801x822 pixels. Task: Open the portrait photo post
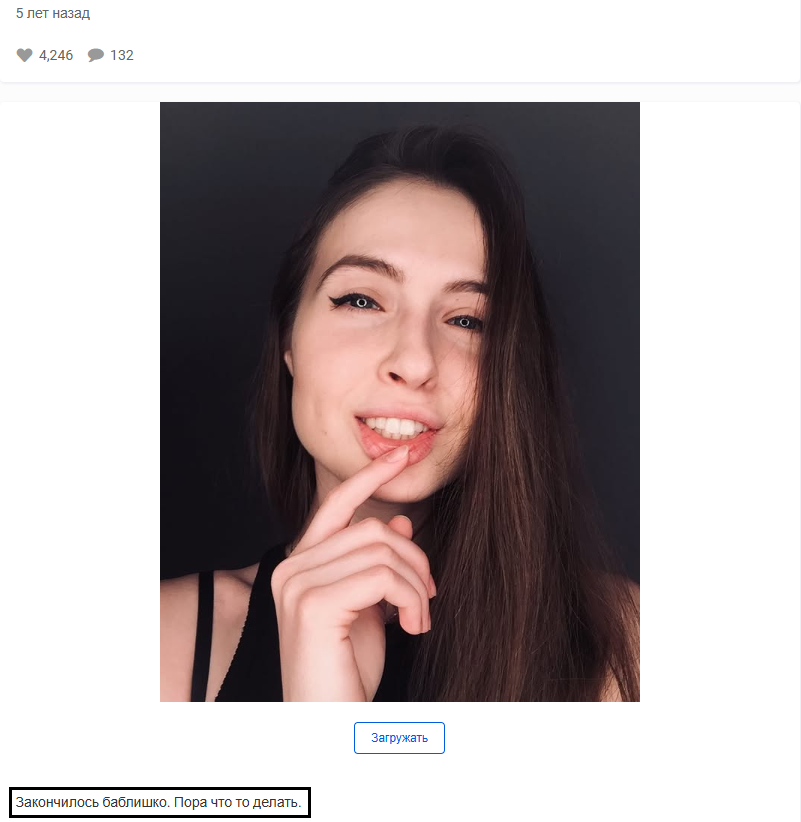pos(399,402)
